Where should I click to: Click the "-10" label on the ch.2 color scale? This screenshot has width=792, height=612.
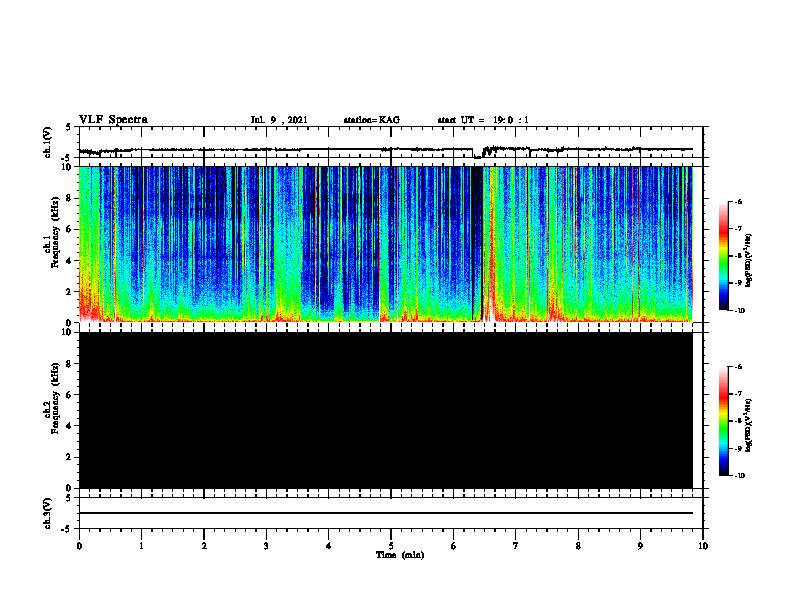(739, 476)
